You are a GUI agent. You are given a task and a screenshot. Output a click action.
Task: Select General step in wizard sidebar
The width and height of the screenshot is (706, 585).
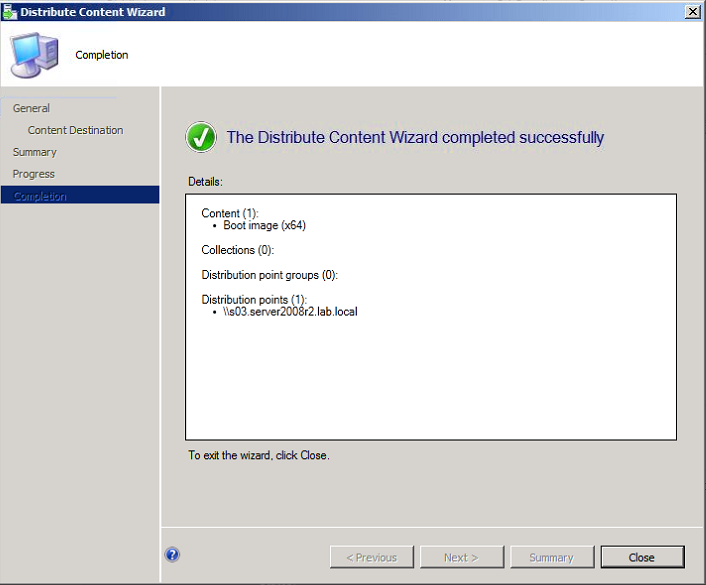tap(31, 108)
